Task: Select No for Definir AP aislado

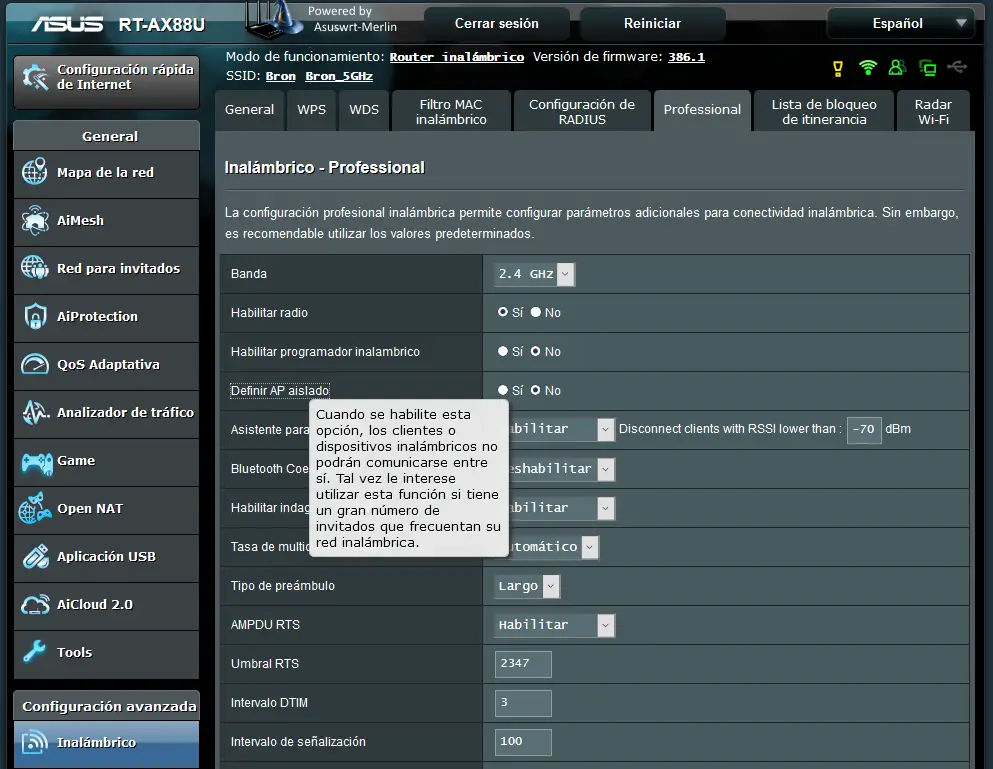Action: 536,390
